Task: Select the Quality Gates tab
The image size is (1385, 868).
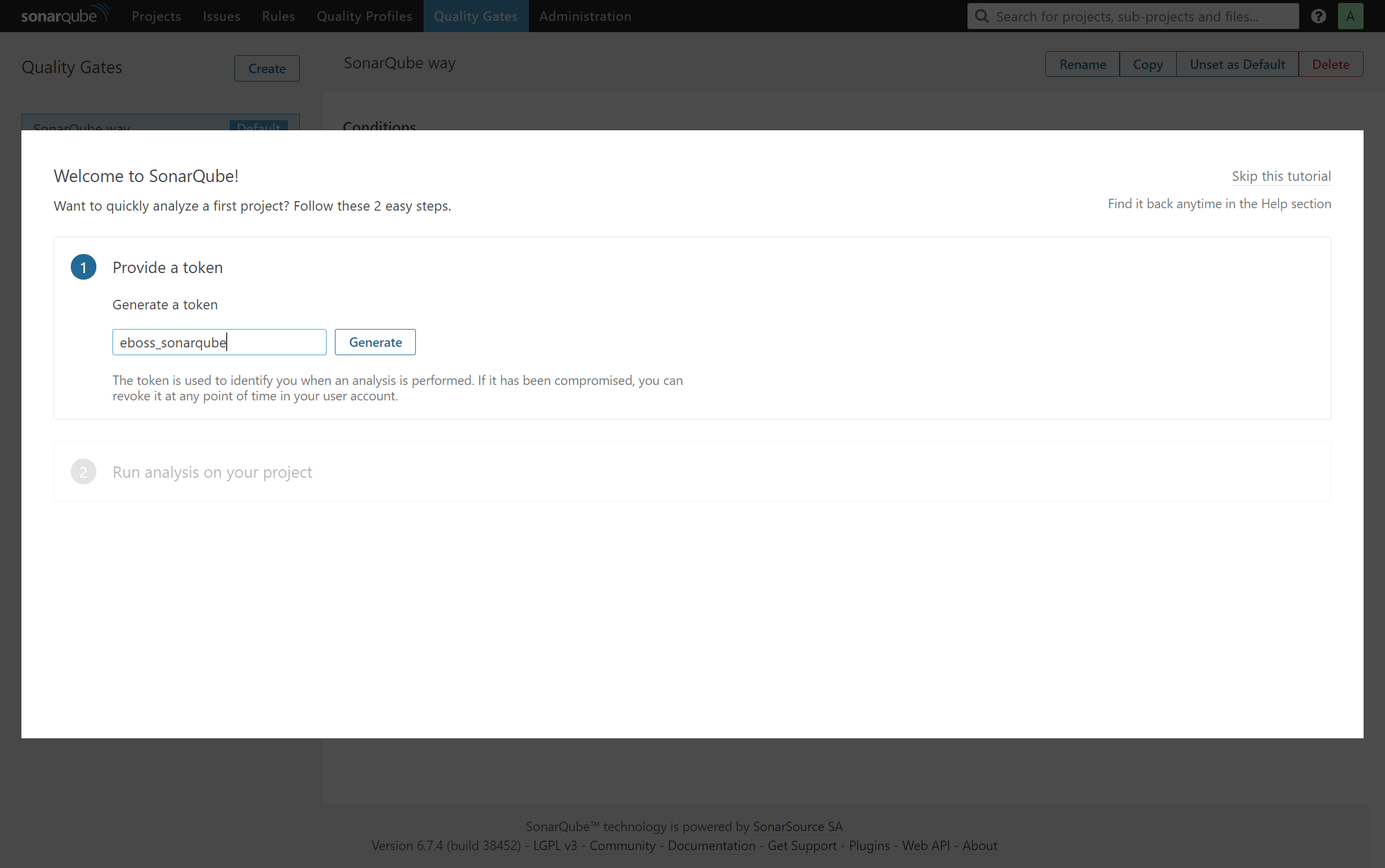Action: coord(476,16)
